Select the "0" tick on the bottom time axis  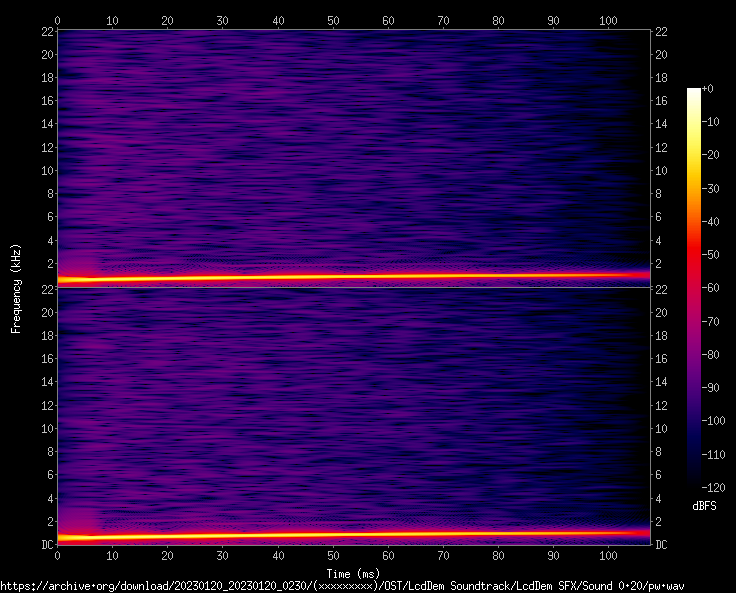click(x=58, y=555)
